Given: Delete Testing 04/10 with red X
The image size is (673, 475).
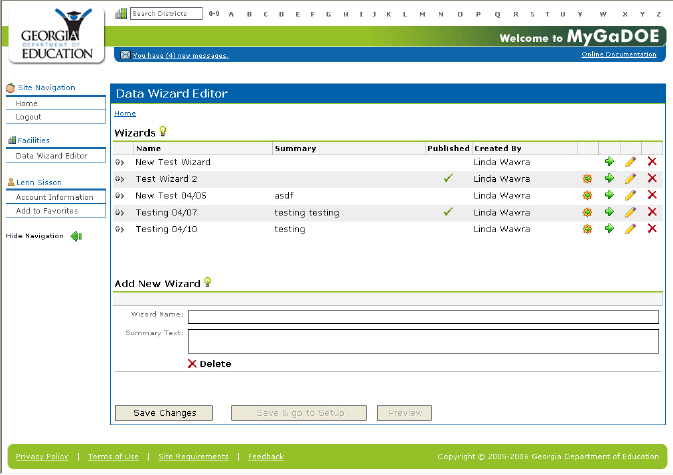Looking at the screenshot, I should point(652,228).
